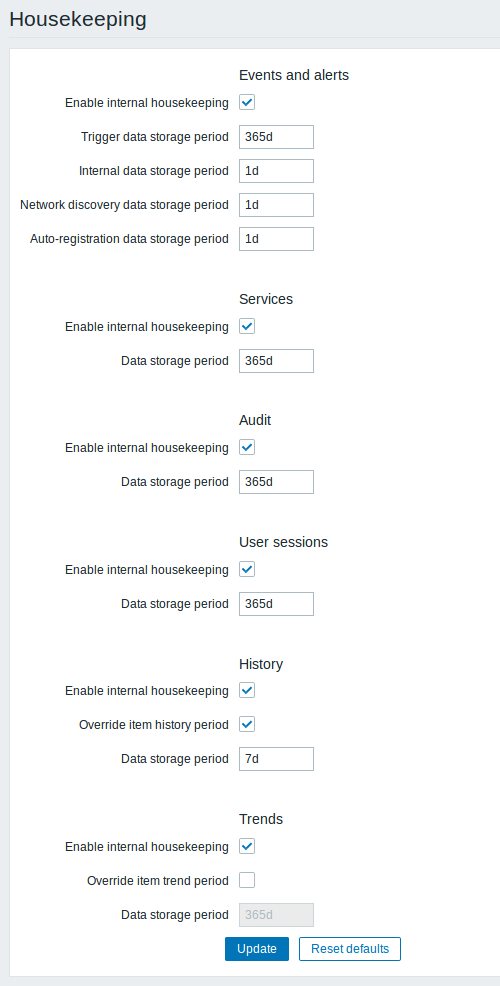This screenshot has width=500, height=986.
Task: Disable User sessions internal housekeeping checkbox
Action: 247,570
